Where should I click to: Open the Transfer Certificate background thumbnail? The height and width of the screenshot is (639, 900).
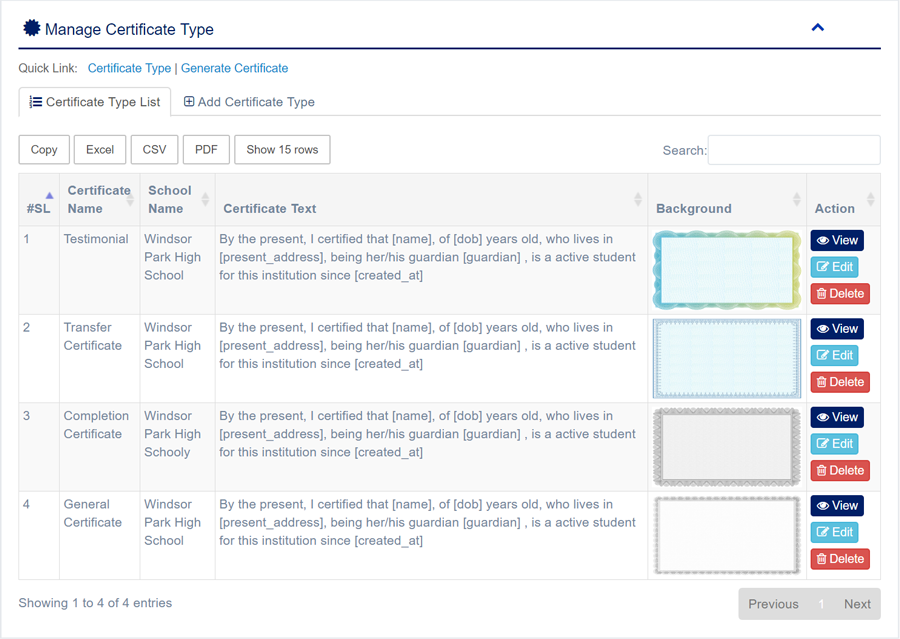click(x=727, y=359)
